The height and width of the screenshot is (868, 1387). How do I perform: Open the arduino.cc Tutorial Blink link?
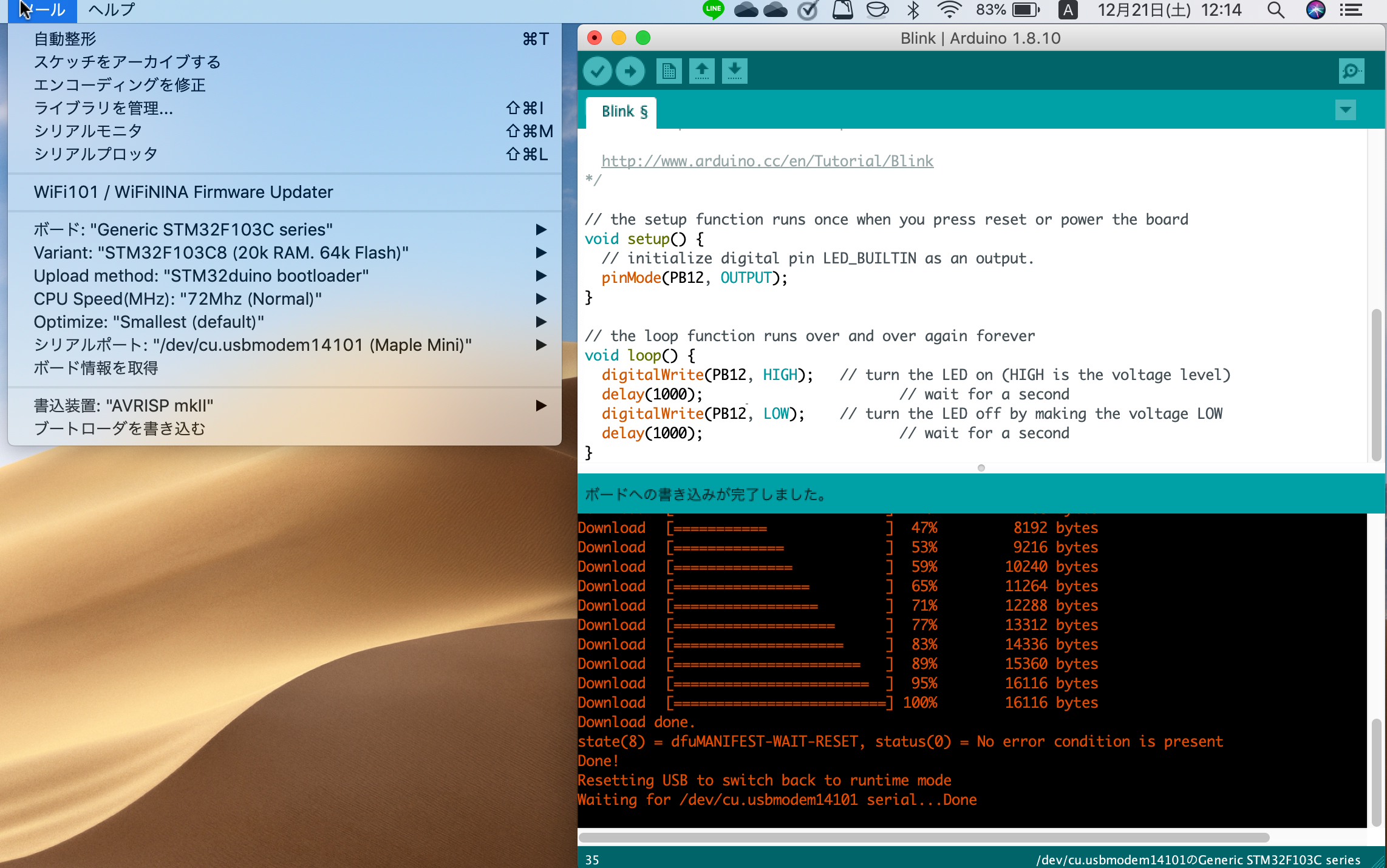[x=768, y=161]
